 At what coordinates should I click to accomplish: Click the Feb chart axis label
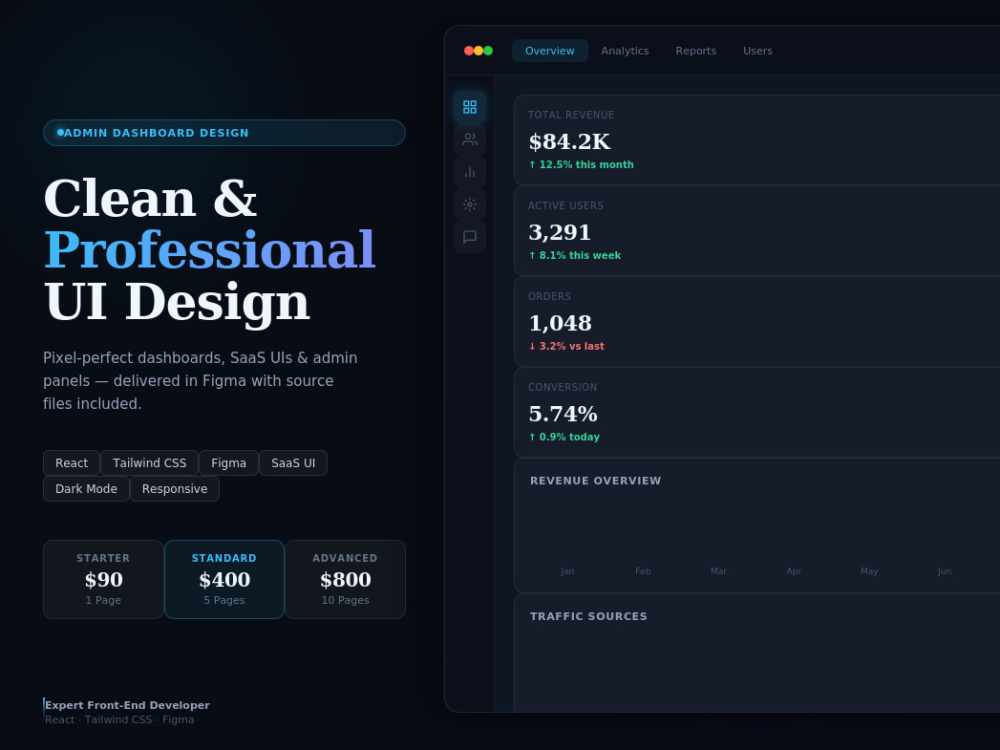[x=643, y=571]
